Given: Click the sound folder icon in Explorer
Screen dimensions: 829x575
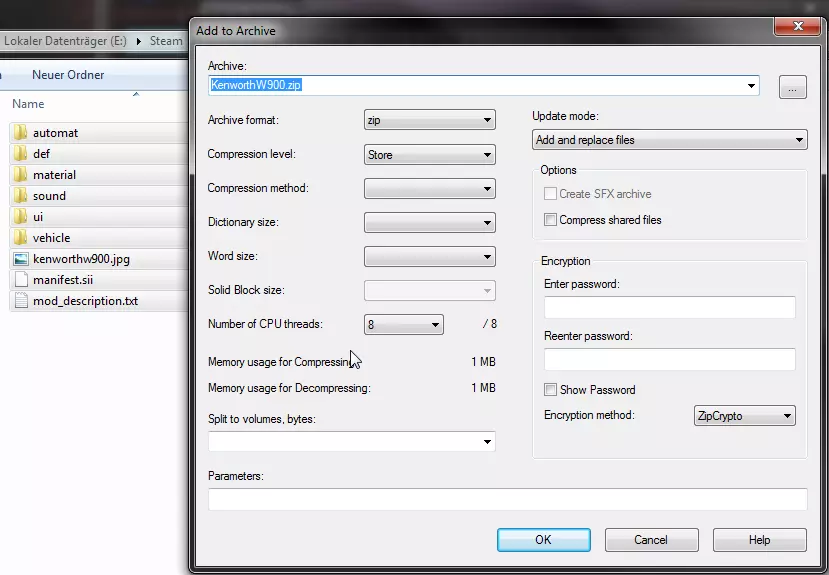Looking at the screenshot, I should pyautogui.click(x=21, y=196).
